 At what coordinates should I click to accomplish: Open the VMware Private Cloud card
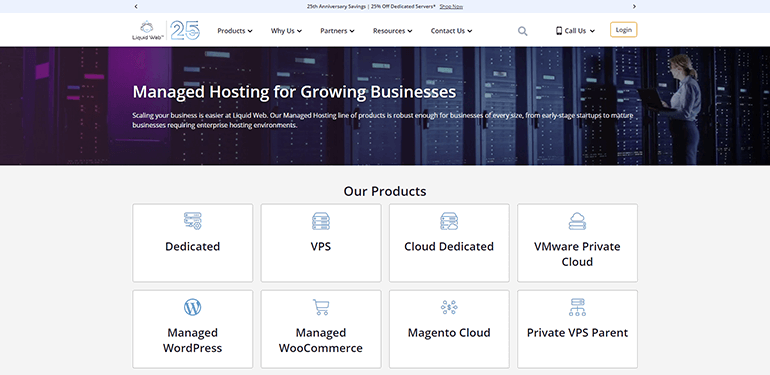pos(577,243)
